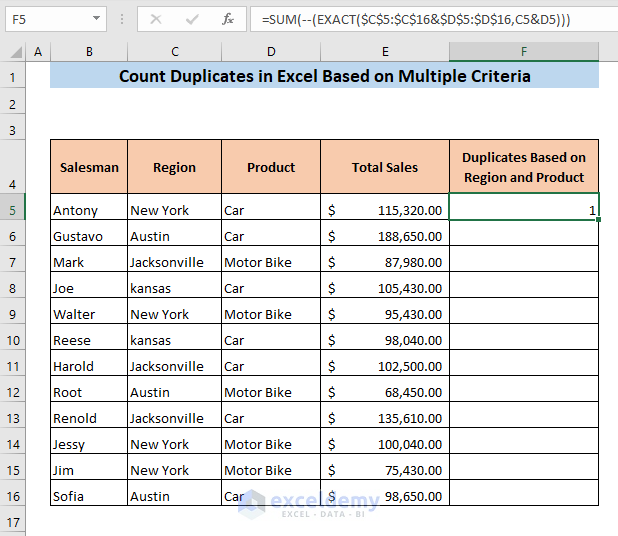
Task: Click the 98,650.00 sales cell
Action: click(x=385, y=493)
